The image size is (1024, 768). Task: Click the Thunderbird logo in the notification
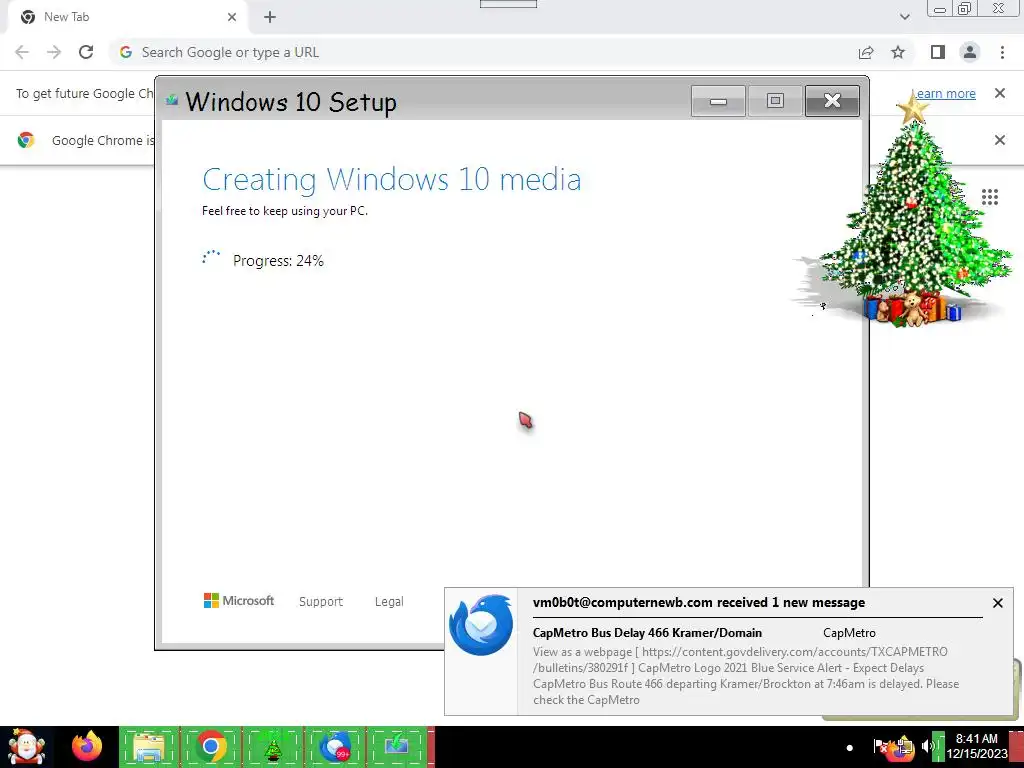click(481, 625)
